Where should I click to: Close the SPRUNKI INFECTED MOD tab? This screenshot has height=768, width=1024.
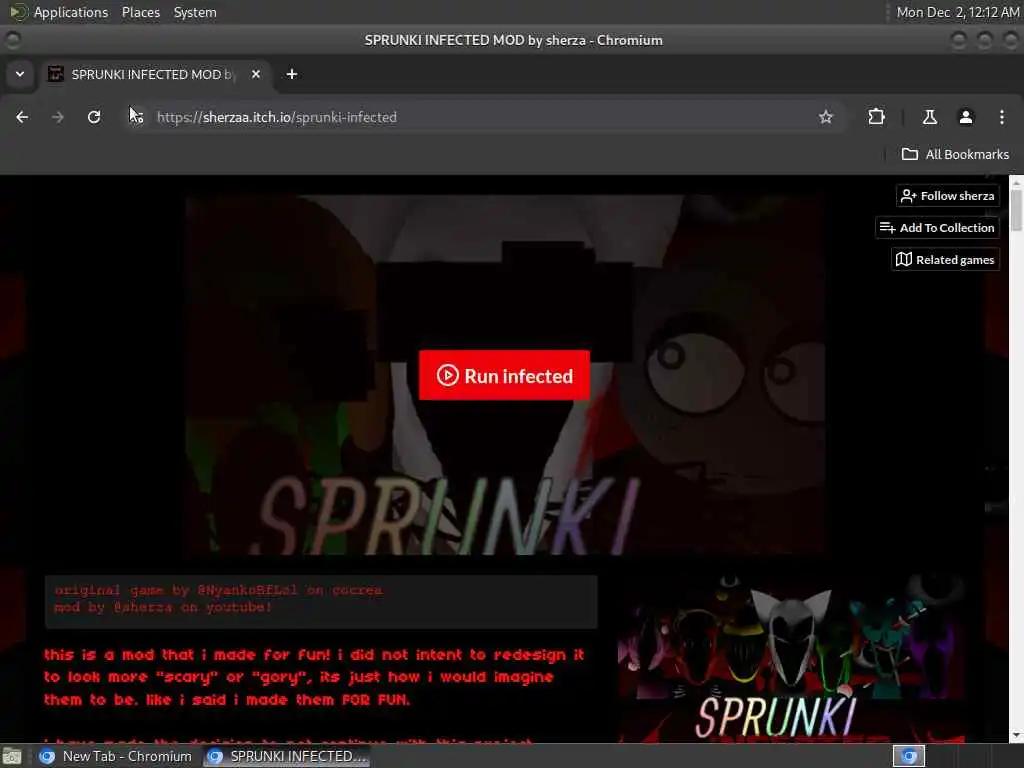(256, 74)
